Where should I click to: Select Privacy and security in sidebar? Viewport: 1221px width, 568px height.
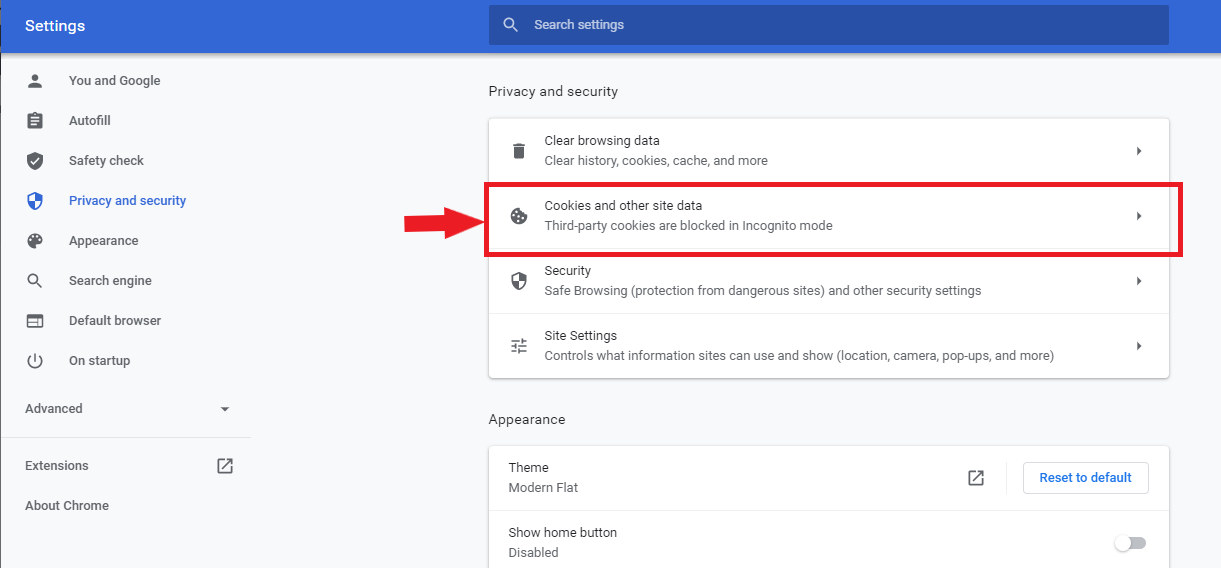[x=127, y=201]
